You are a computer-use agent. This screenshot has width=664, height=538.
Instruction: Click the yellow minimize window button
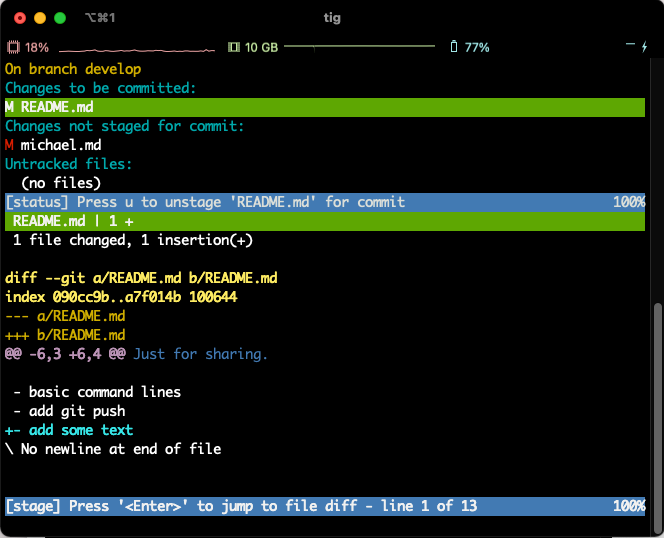(40, 18)
